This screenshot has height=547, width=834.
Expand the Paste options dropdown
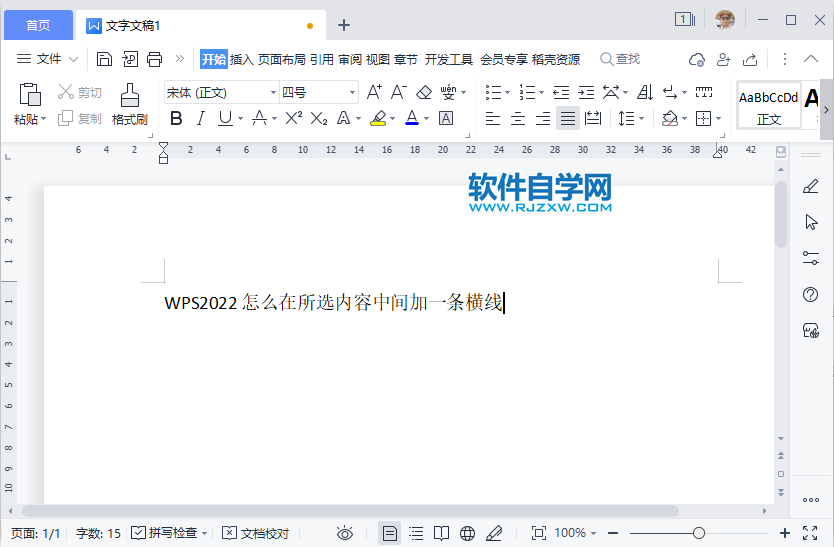click(x=44, y=119)
